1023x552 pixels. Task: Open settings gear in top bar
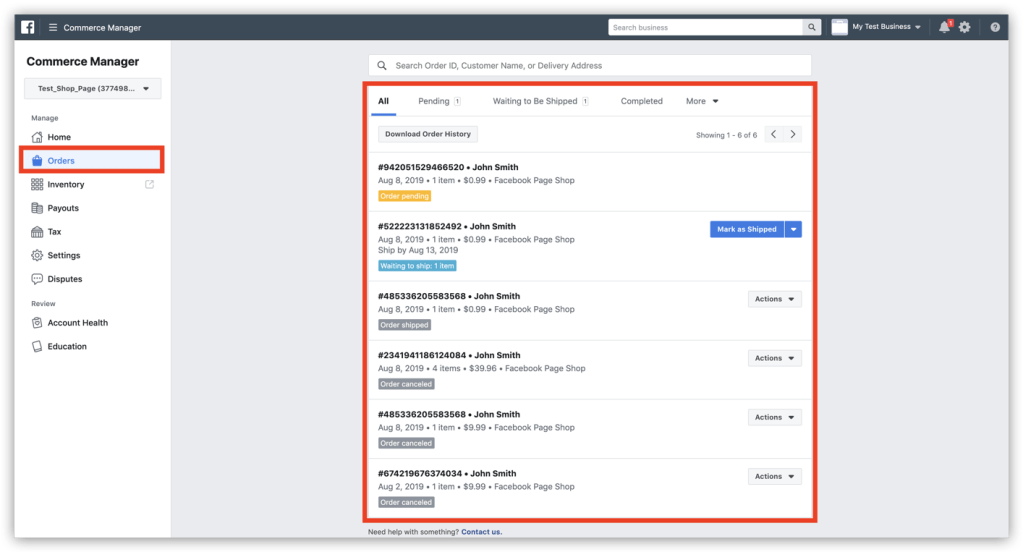[965, 27]
